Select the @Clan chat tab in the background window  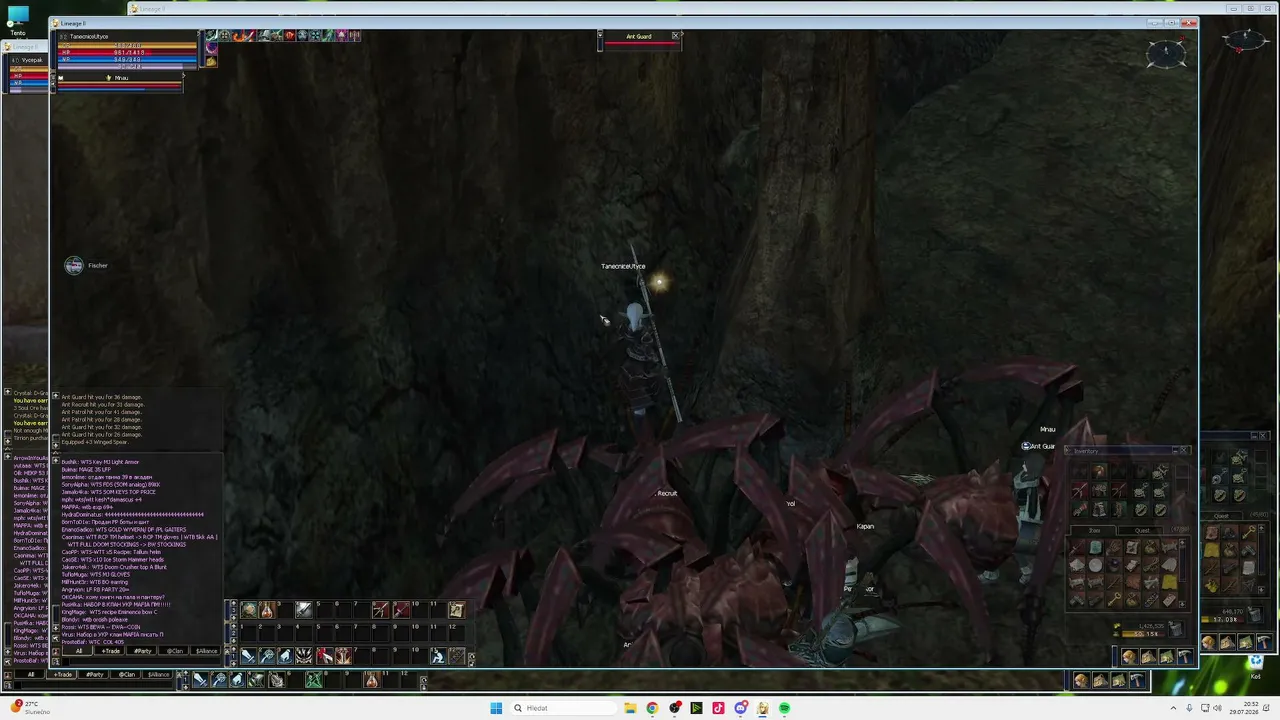tap(127, 675)
